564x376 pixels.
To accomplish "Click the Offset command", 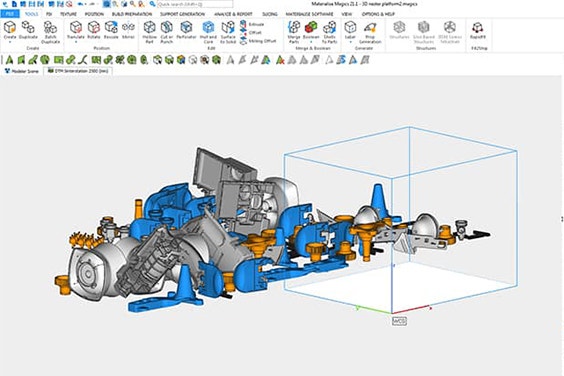I will tap(251, 32).
